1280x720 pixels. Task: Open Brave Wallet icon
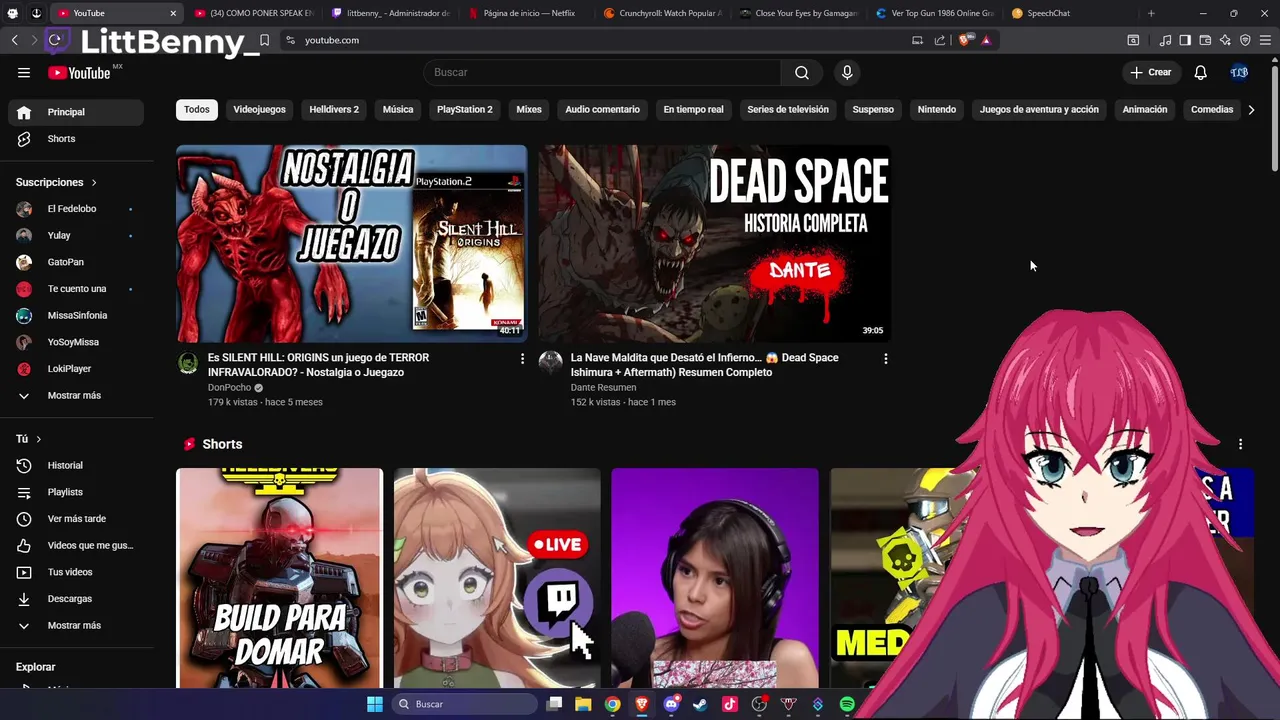[1205, 40]
